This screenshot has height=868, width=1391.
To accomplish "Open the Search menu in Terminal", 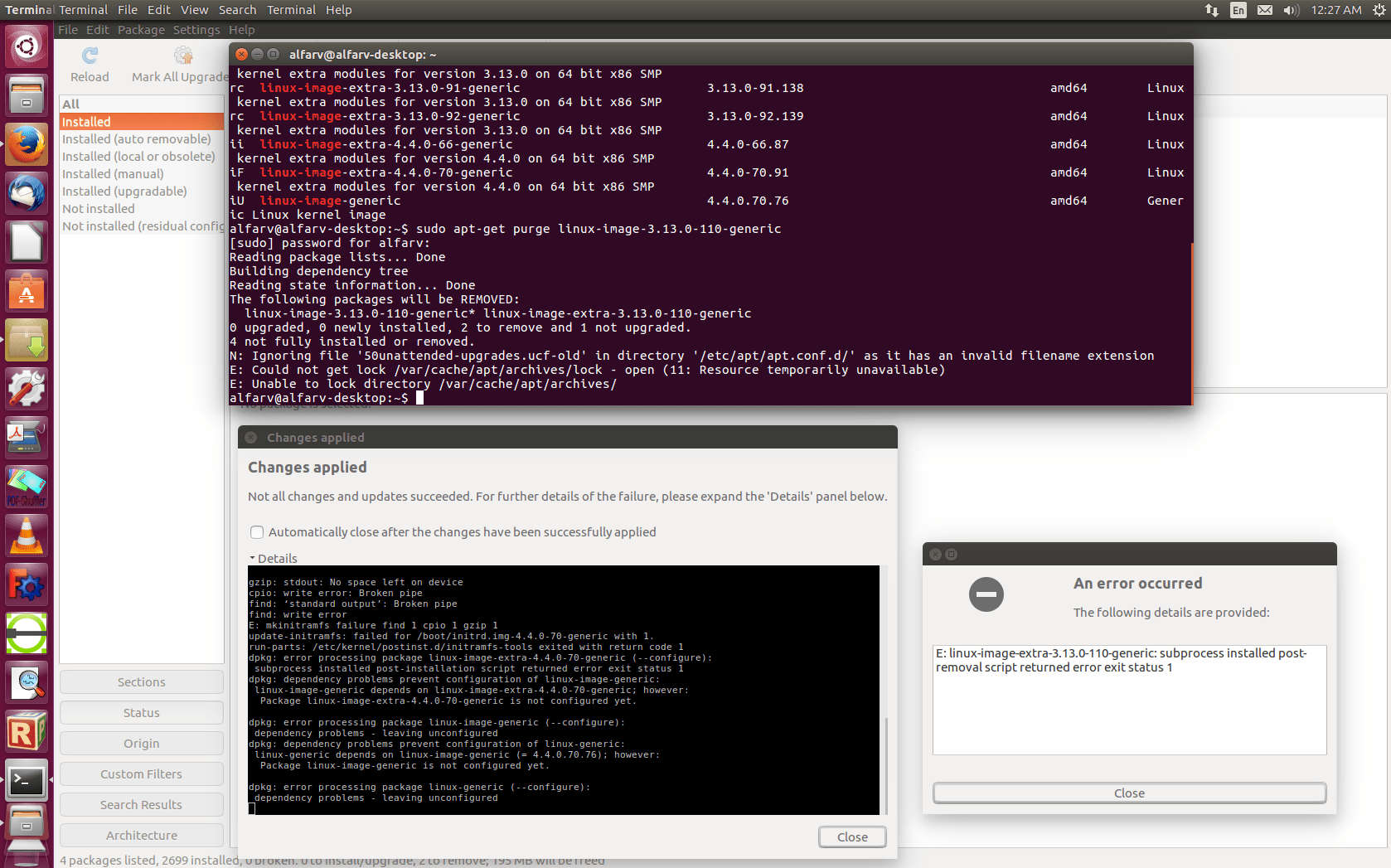I will tap(237, 10).
